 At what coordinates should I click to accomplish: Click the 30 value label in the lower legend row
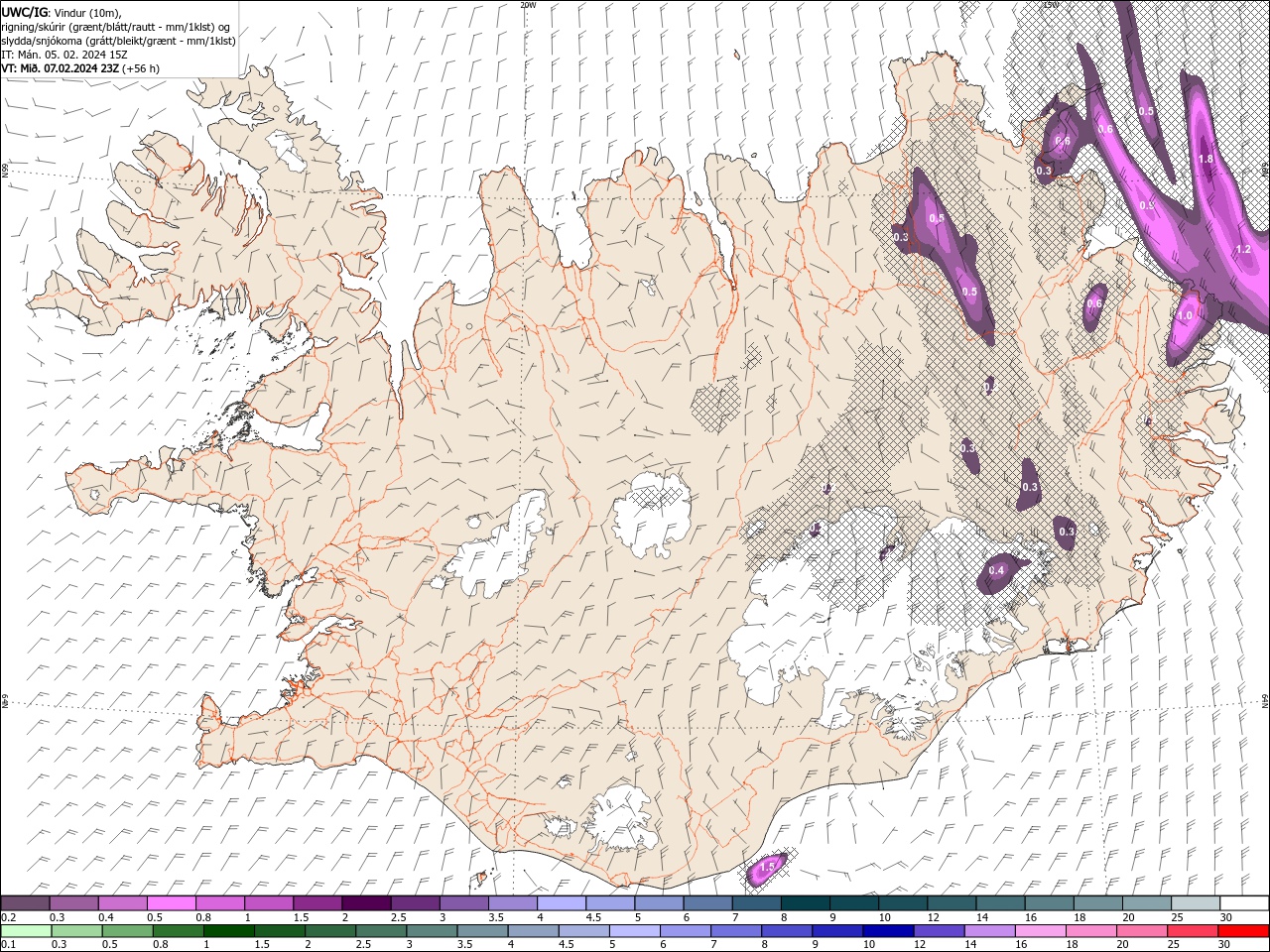pos(1223,945)
